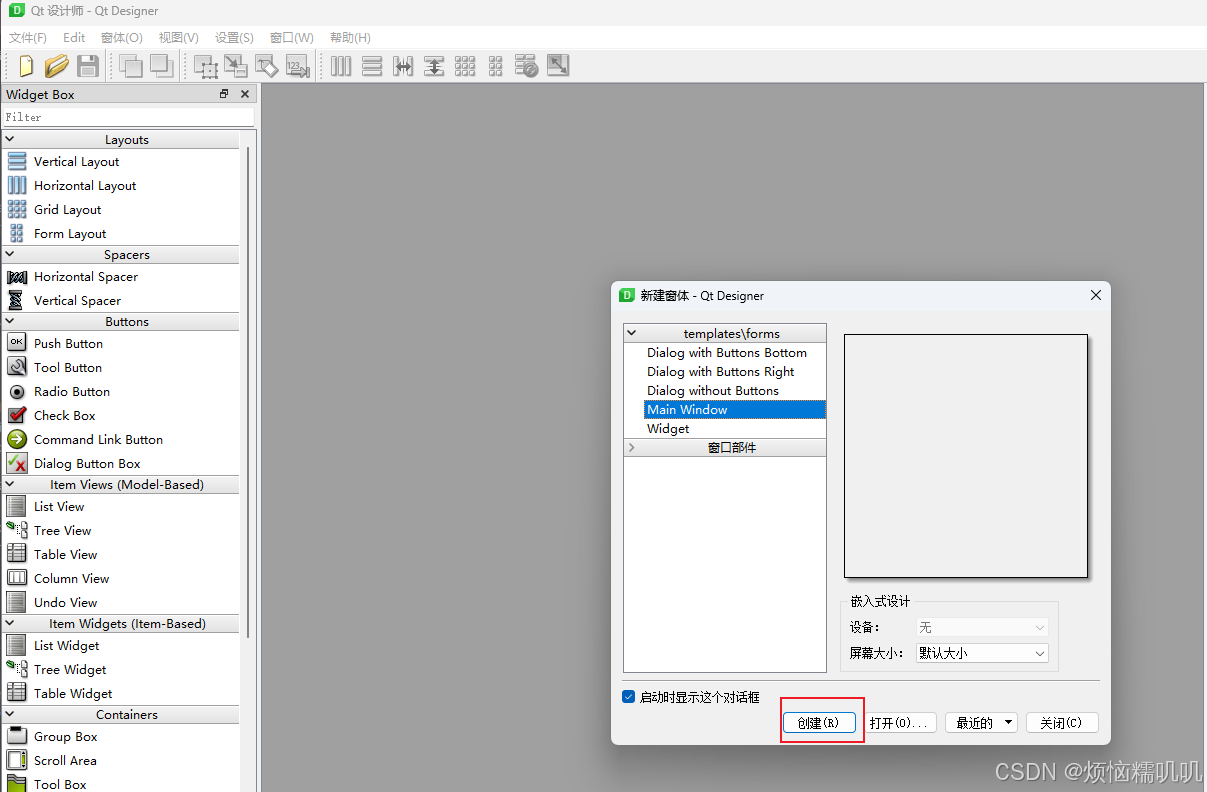
Task: Click the 创建(R) button
Action: (x=821, y=722)
